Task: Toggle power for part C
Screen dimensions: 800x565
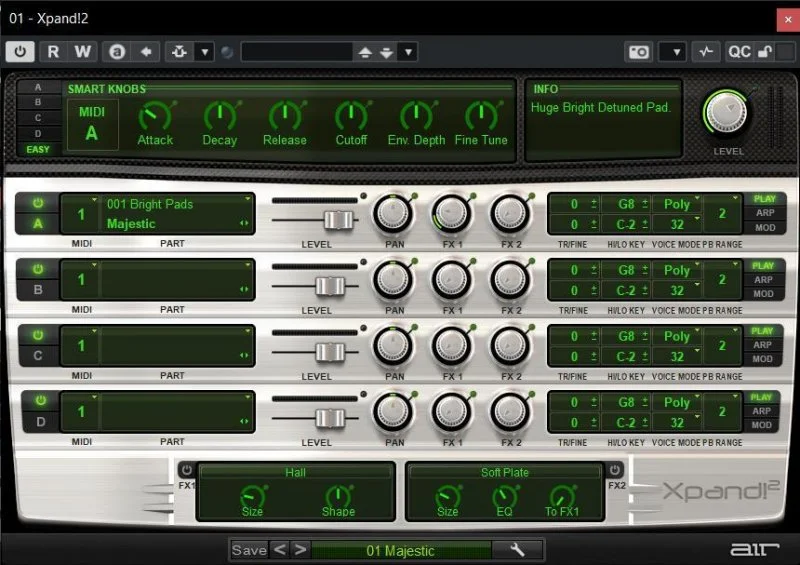Action: (x=38, y=335)
